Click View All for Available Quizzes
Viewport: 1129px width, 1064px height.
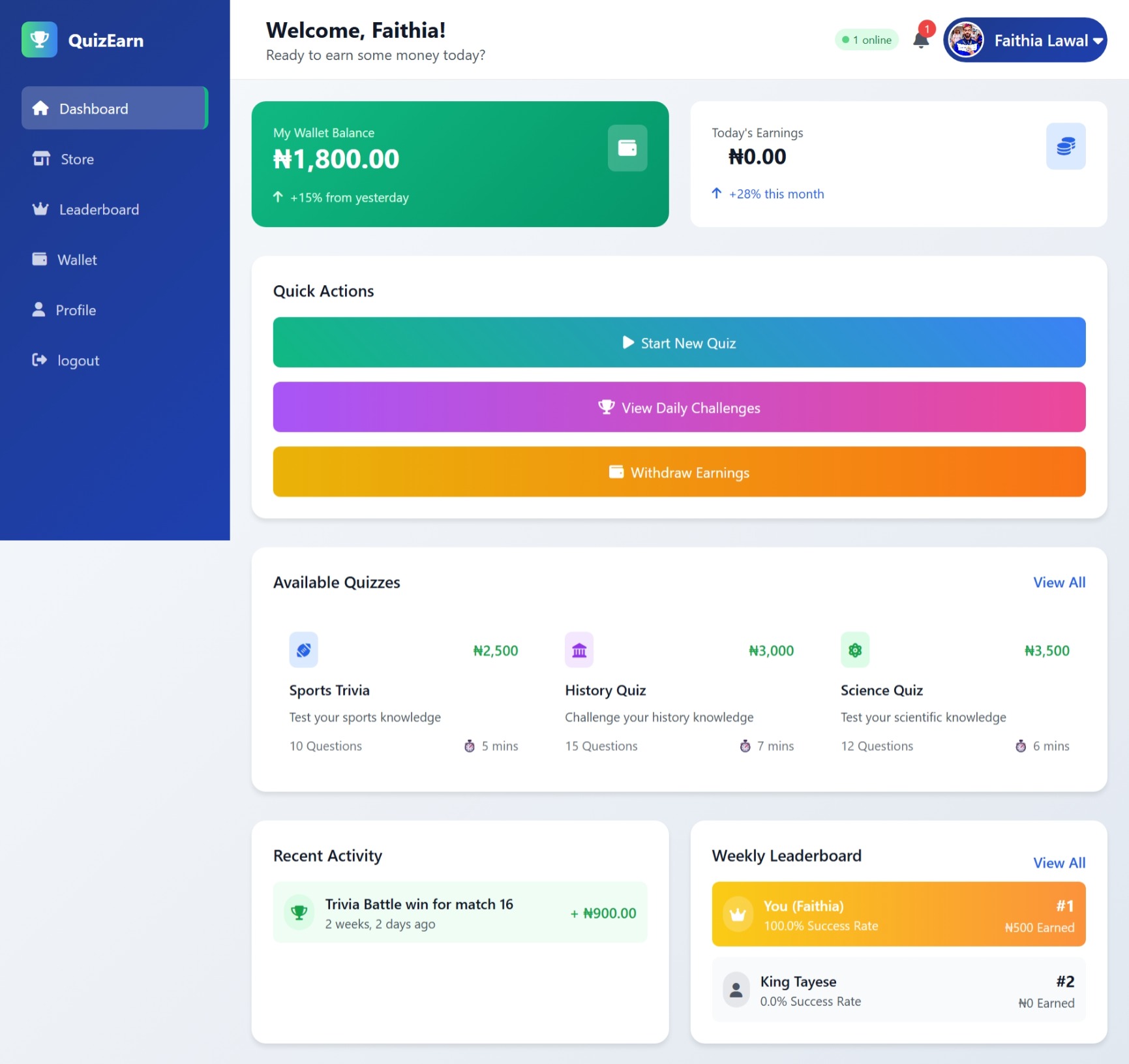click(1059, 583)
